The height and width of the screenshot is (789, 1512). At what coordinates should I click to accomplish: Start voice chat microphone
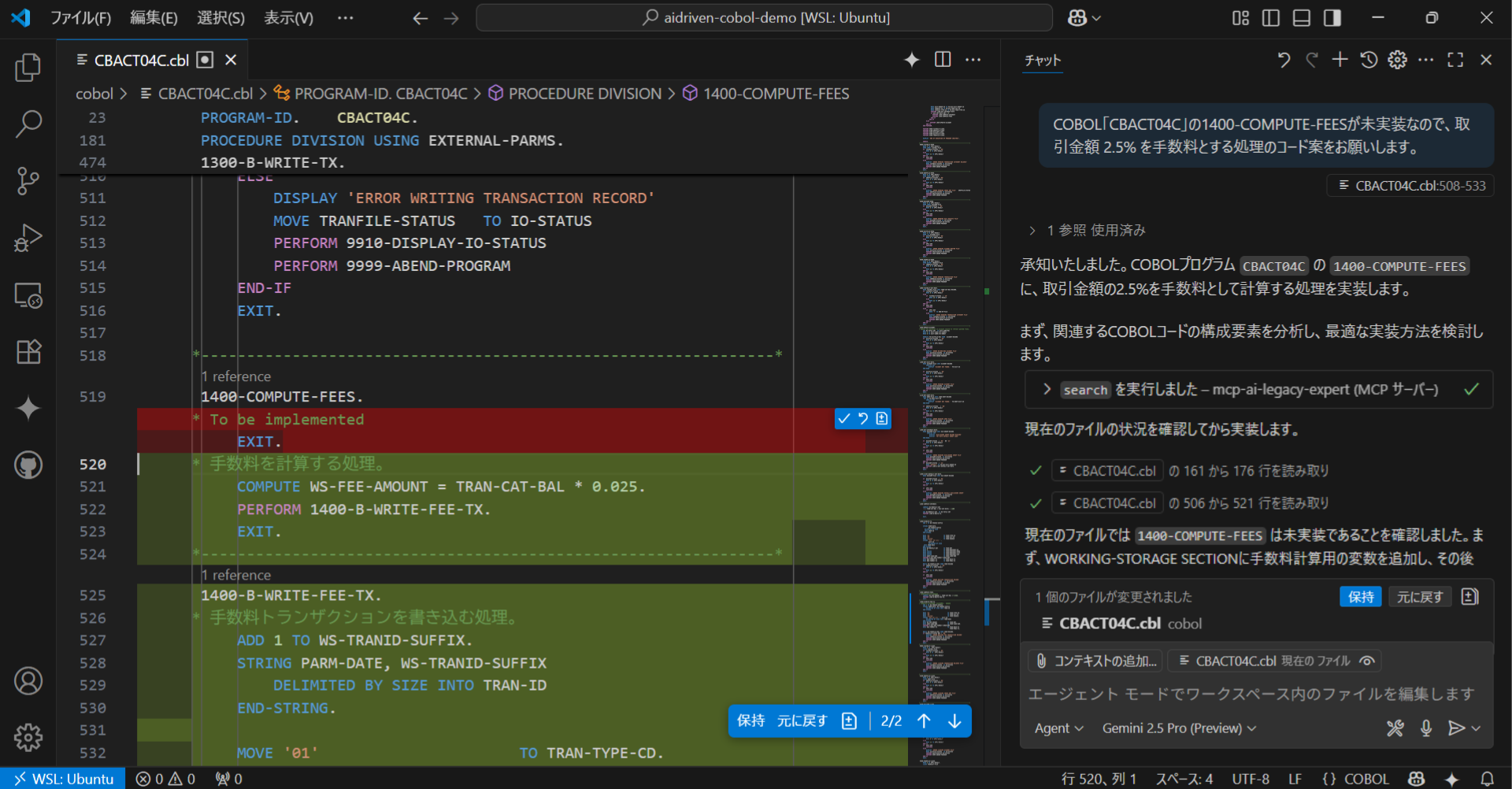point(1426,728)
